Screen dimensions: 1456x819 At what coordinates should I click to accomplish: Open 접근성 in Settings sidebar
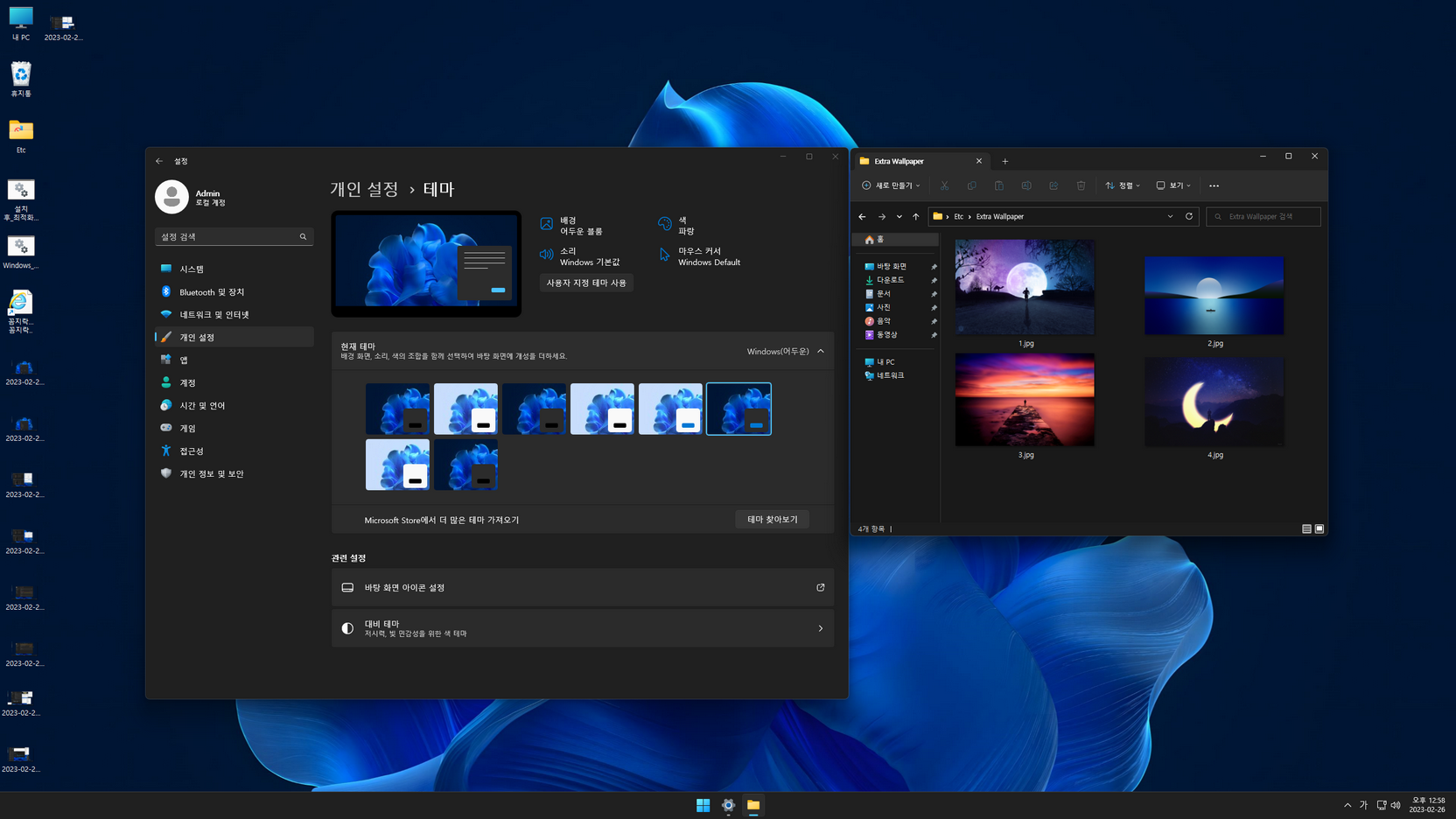click(x=234, y=451)
